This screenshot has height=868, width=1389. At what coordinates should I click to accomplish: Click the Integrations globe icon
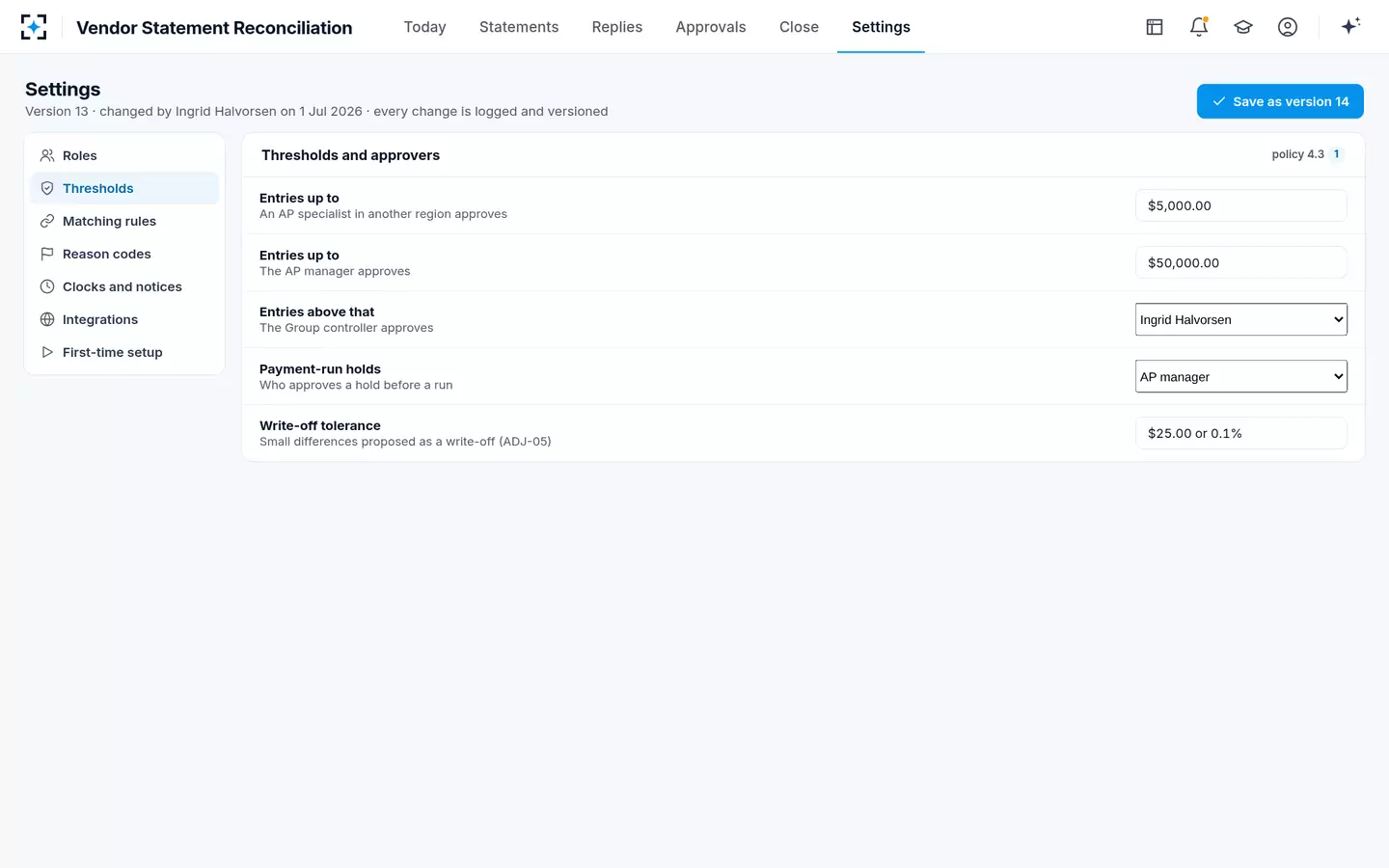(x=47, y=319)
